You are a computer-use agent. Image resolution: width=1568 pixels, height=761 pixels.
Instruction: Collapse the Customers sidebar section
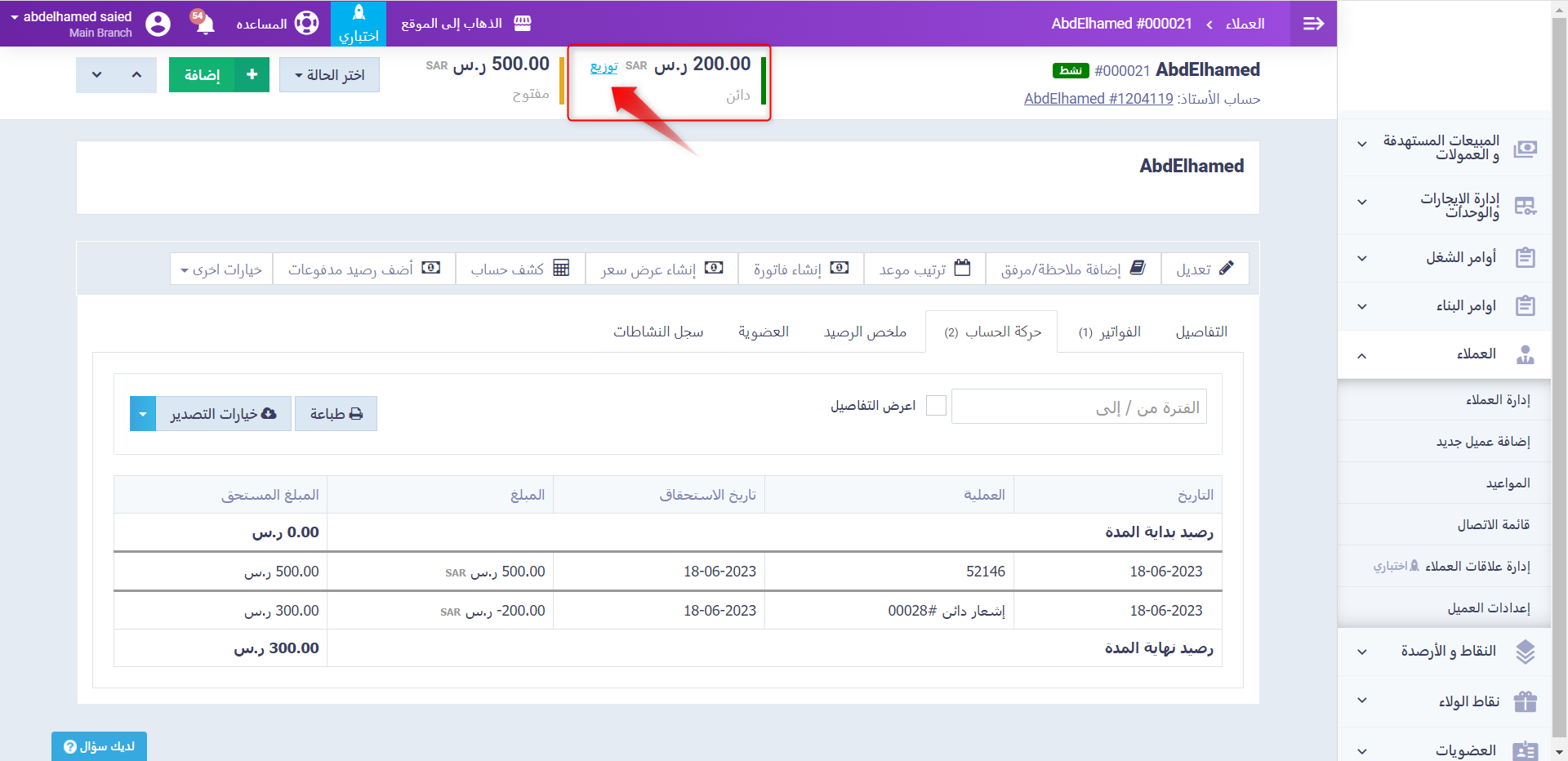coord(1361,355)
